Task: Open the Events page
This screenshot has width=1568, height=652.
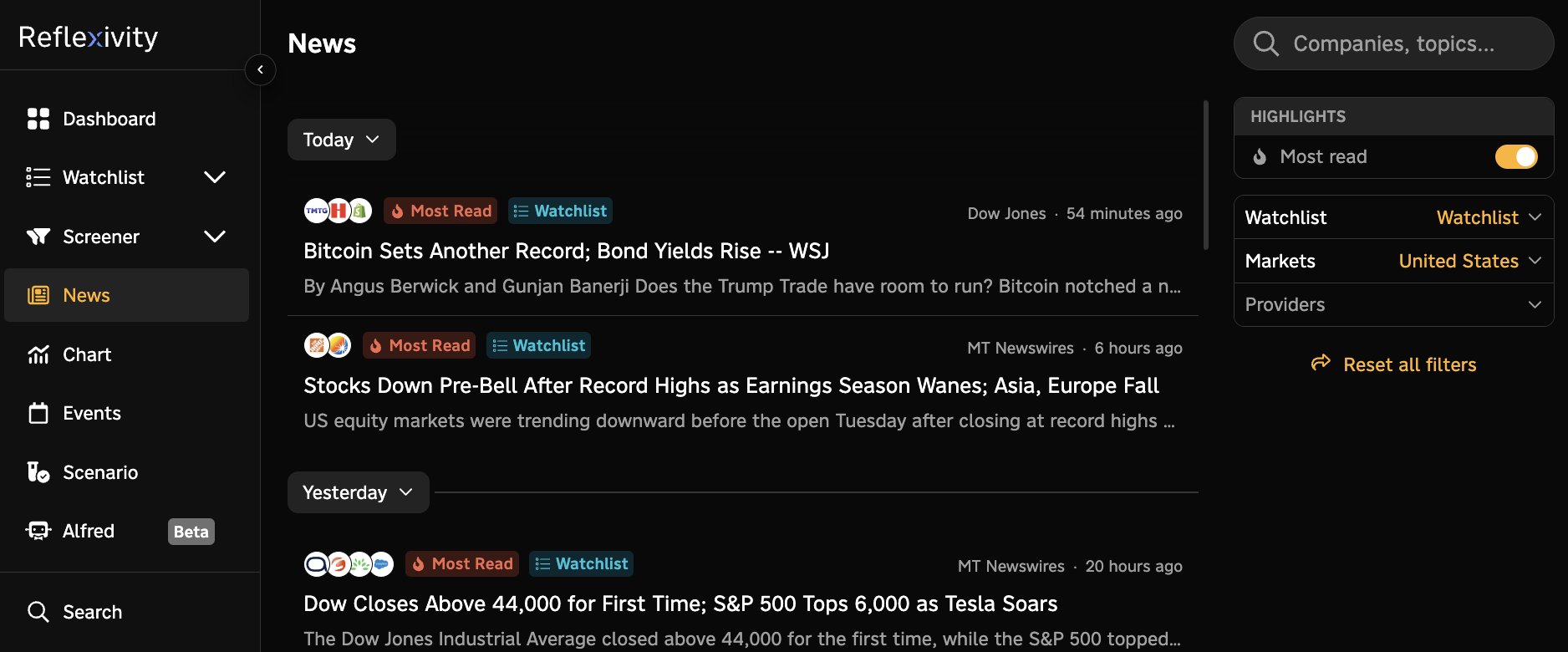Action: pyautogui.click(x=127, y=413)
